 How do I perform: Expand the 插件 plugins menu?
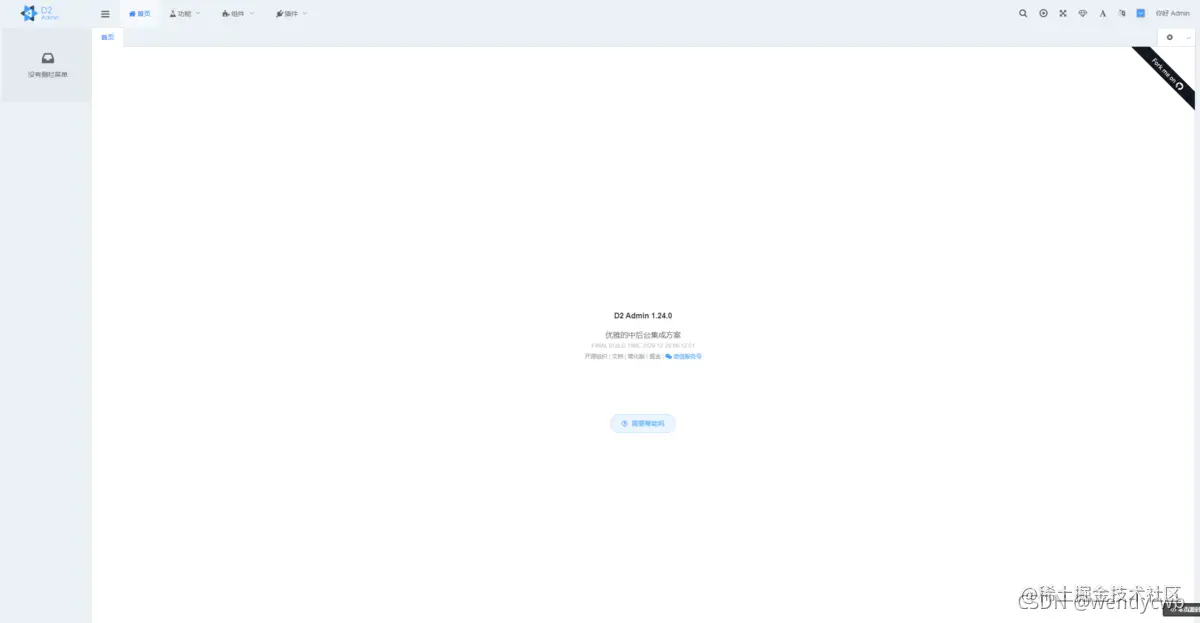point(291,14)
